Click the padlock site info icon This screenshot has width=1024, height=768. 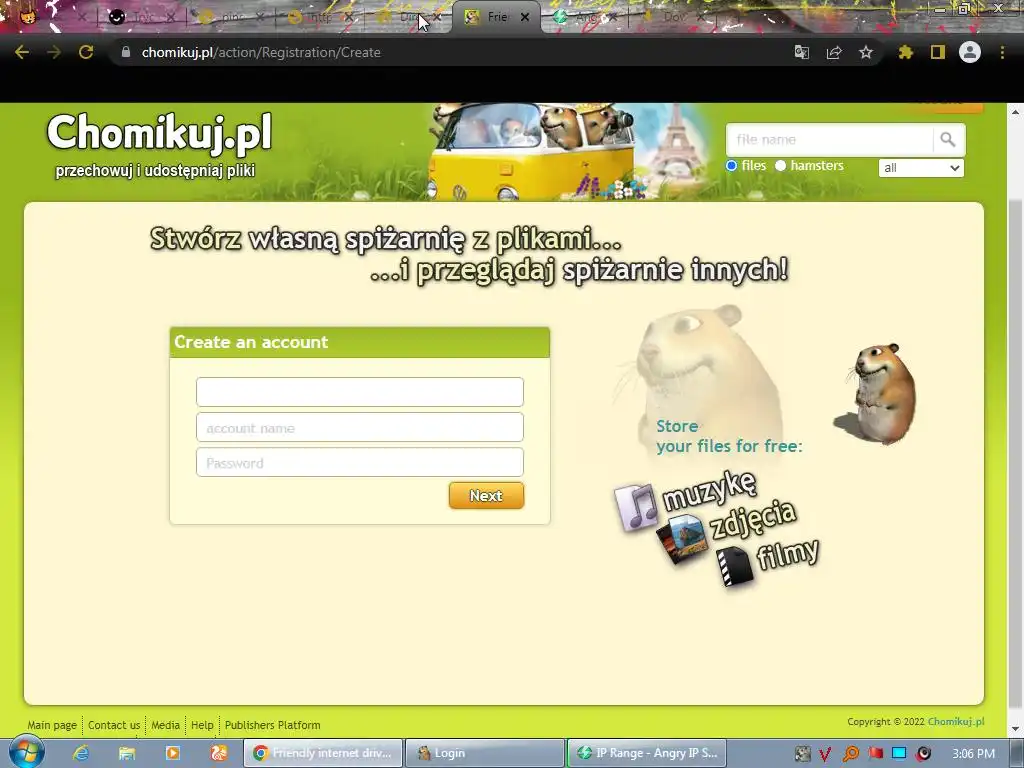coord(126,52)
